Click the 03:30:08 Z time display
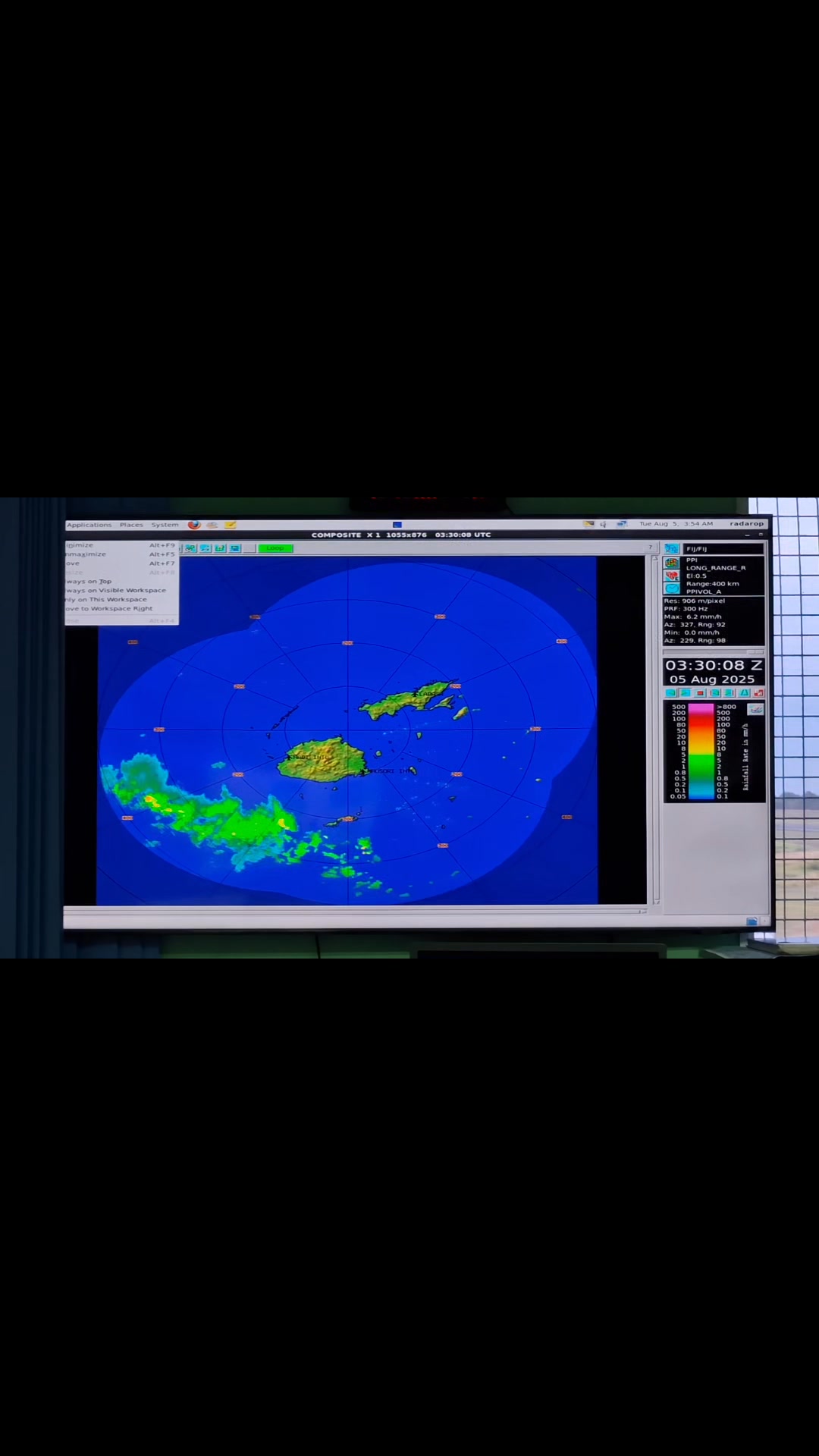This screenshot has width=819, height=1456. tap(714, 665)
